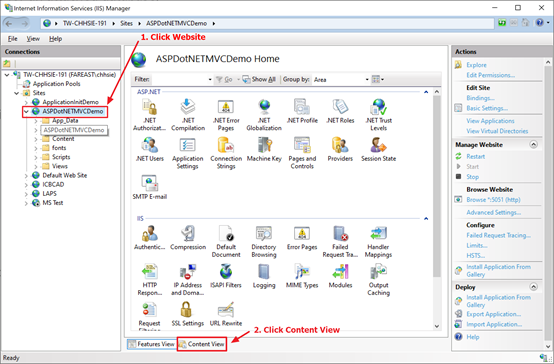Collapse the Sites tree node
The width and height of the screenshot is (554, 364).
click(x=17, y=93)
